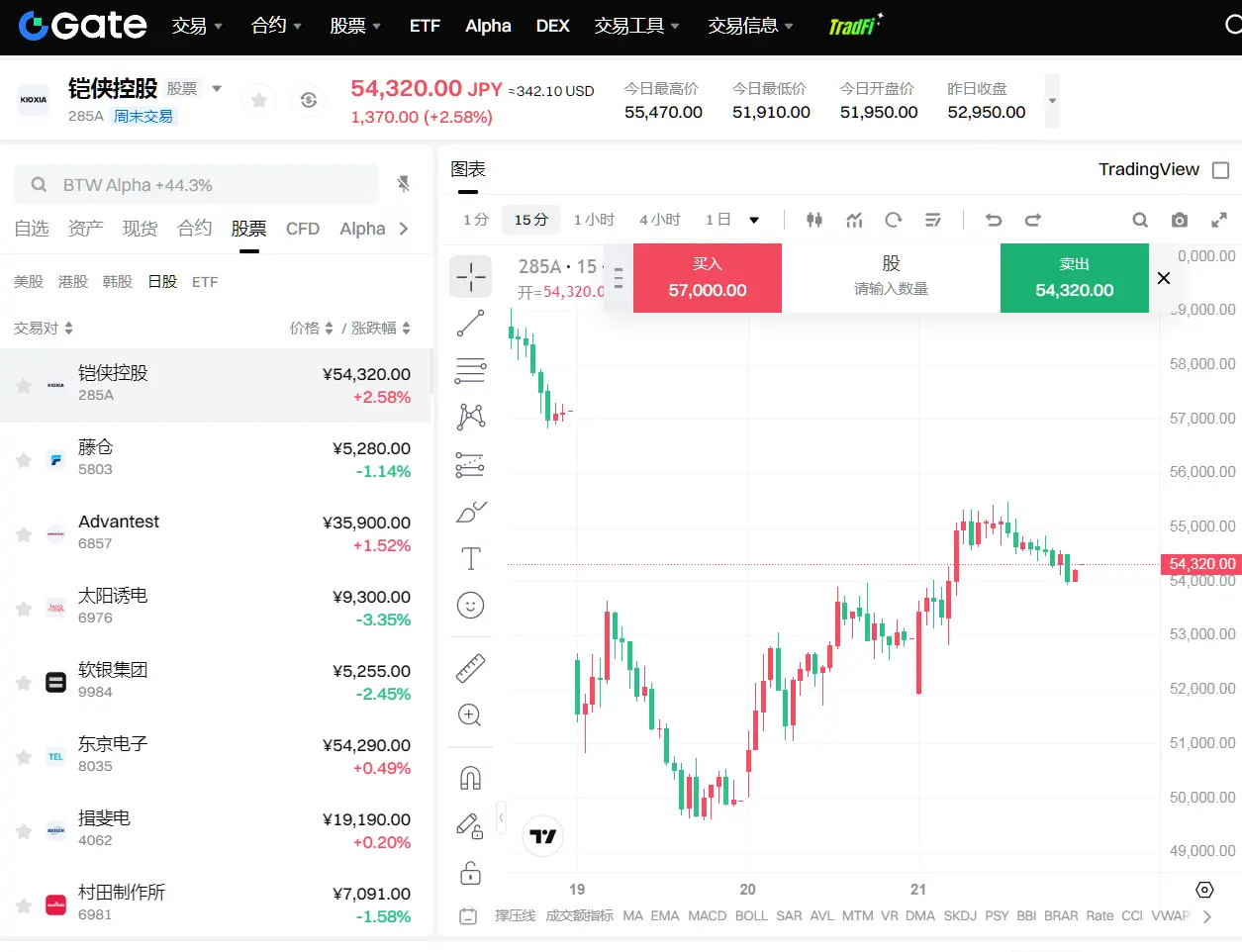Select the 4小时 timeframe

(x=660, y=220)
